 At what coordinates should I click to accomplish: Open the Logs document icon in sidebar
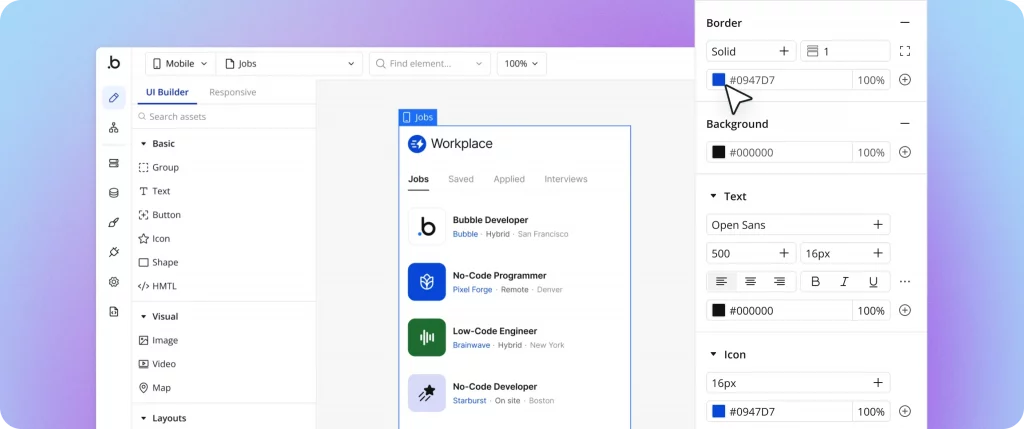(114, 311)
